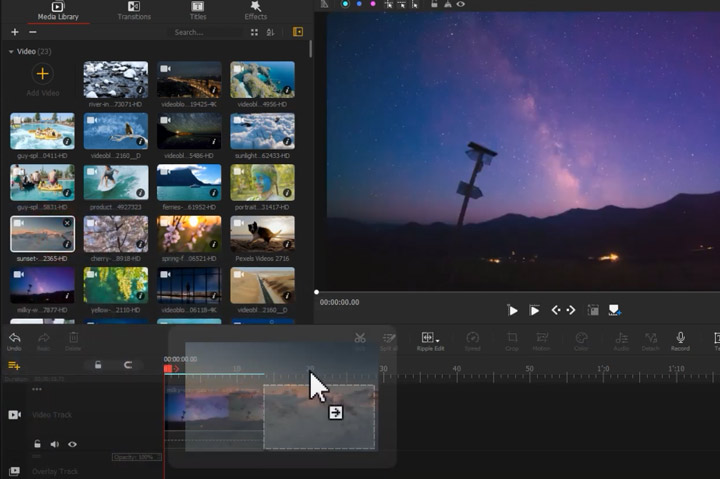720x479 pixels.
Task: Click the sort media icon
Action: (271, 32)
